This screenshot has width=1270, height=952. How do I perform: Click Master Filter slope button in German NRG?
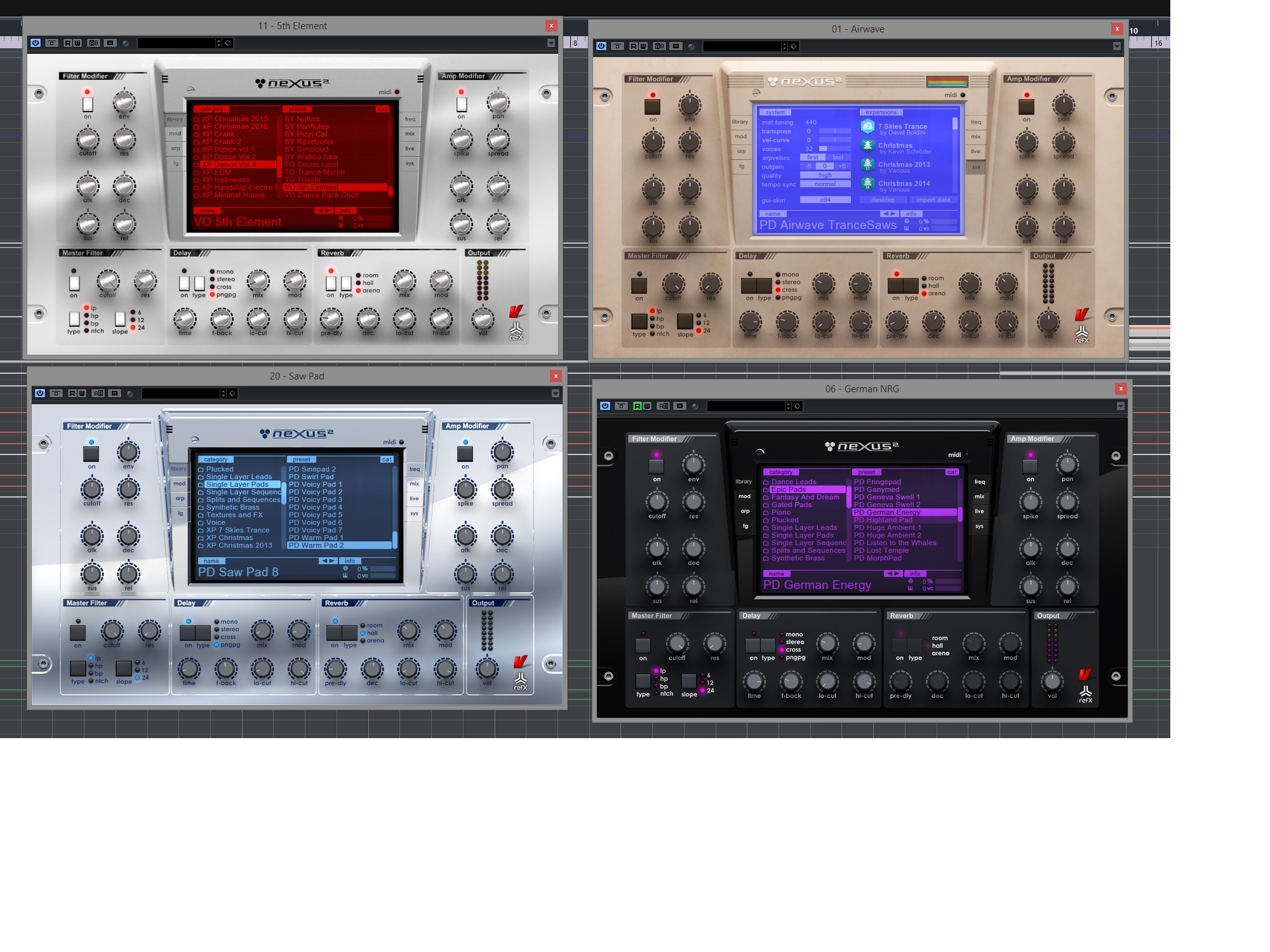(x=689, y=682)
